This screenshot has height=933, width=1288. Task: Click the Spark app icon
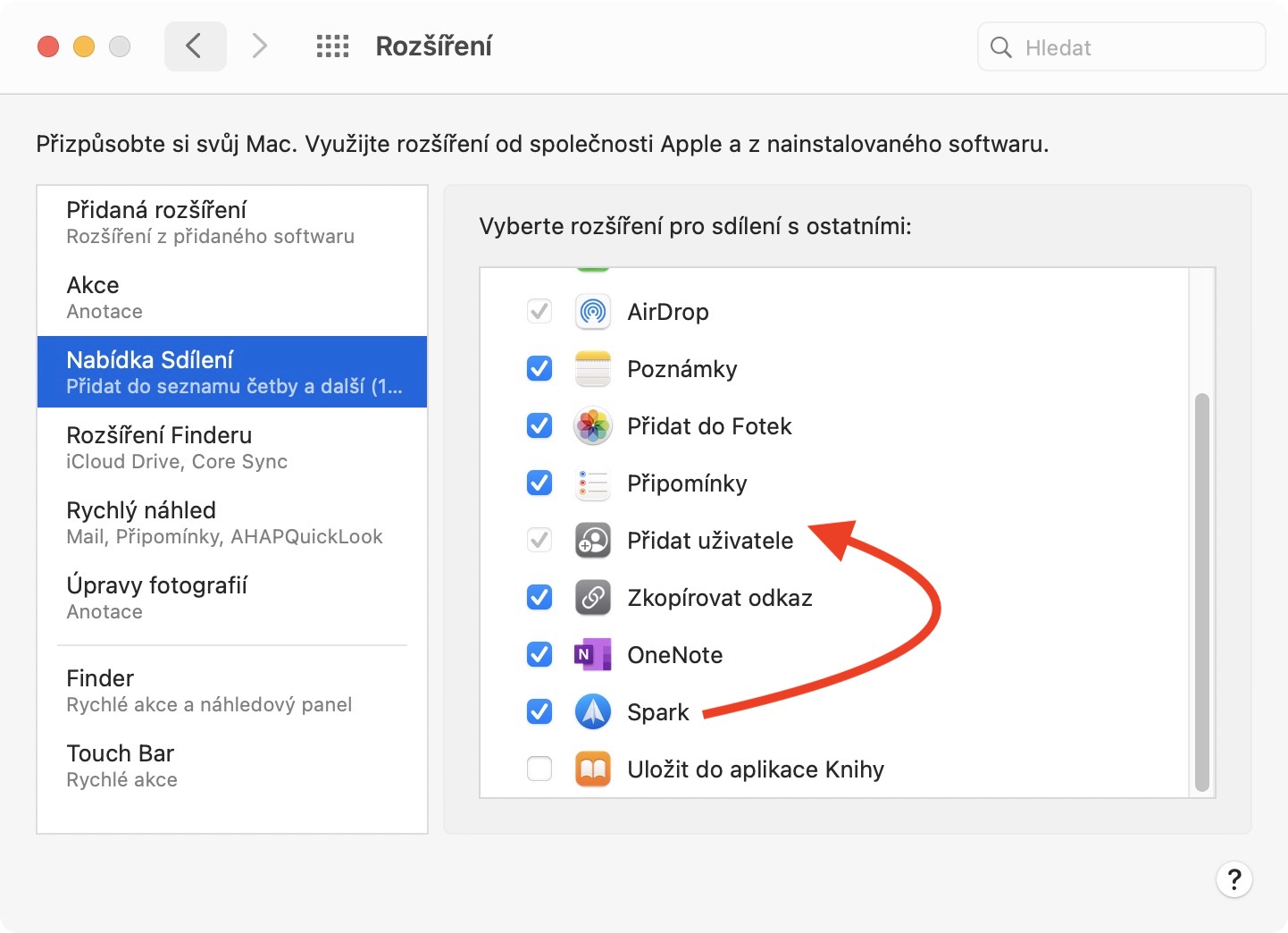coord(592,712)
